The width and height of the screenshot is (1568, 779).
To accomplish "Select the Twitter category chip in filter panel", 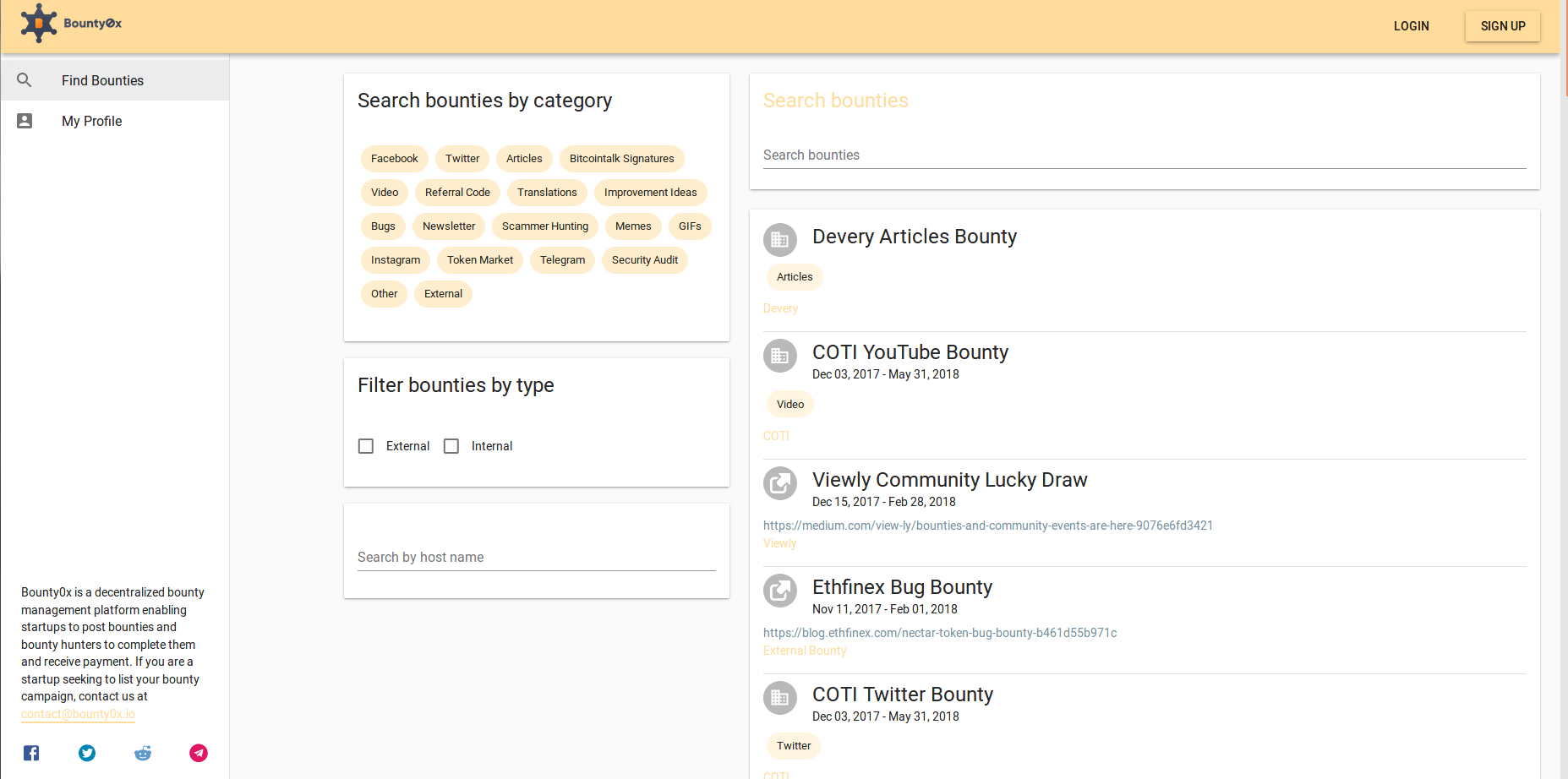I will tap(462, 159).
